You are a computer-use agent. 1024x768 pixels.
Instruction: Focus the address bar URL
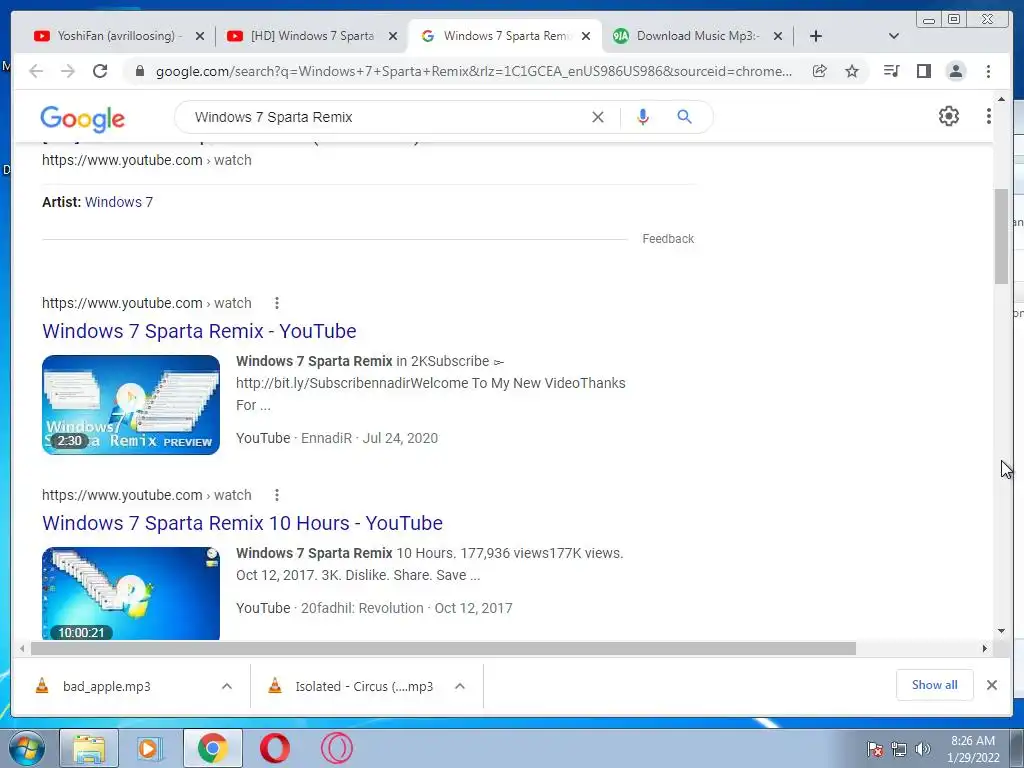point(473,71)
